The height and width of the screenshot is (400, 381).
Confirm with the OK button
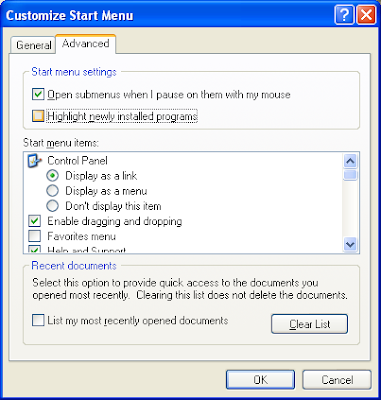260,380
